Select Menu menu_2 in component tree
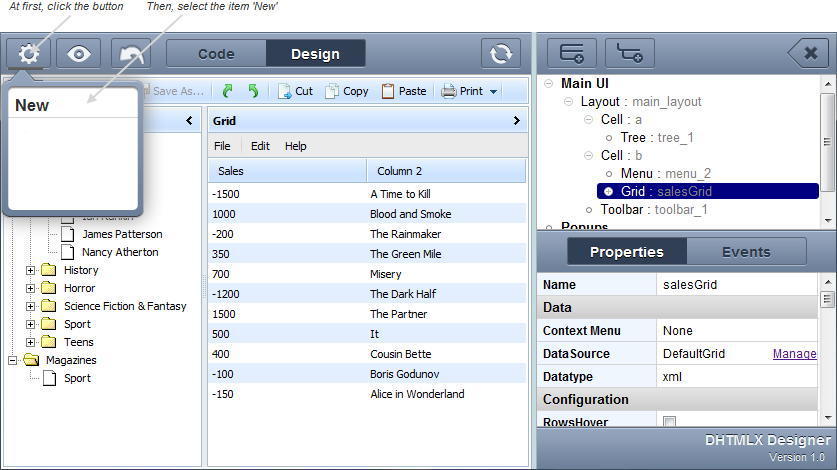837x470 pixels. tap(665, 174)
